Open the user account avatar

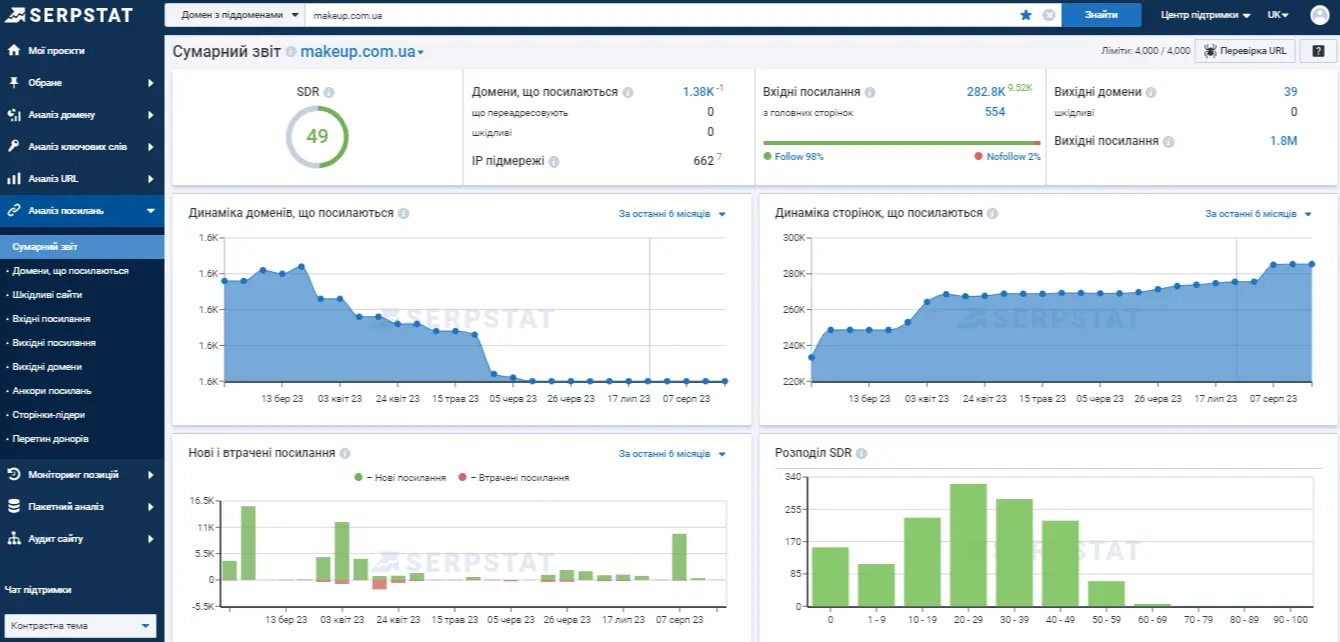click(1319, 15)
